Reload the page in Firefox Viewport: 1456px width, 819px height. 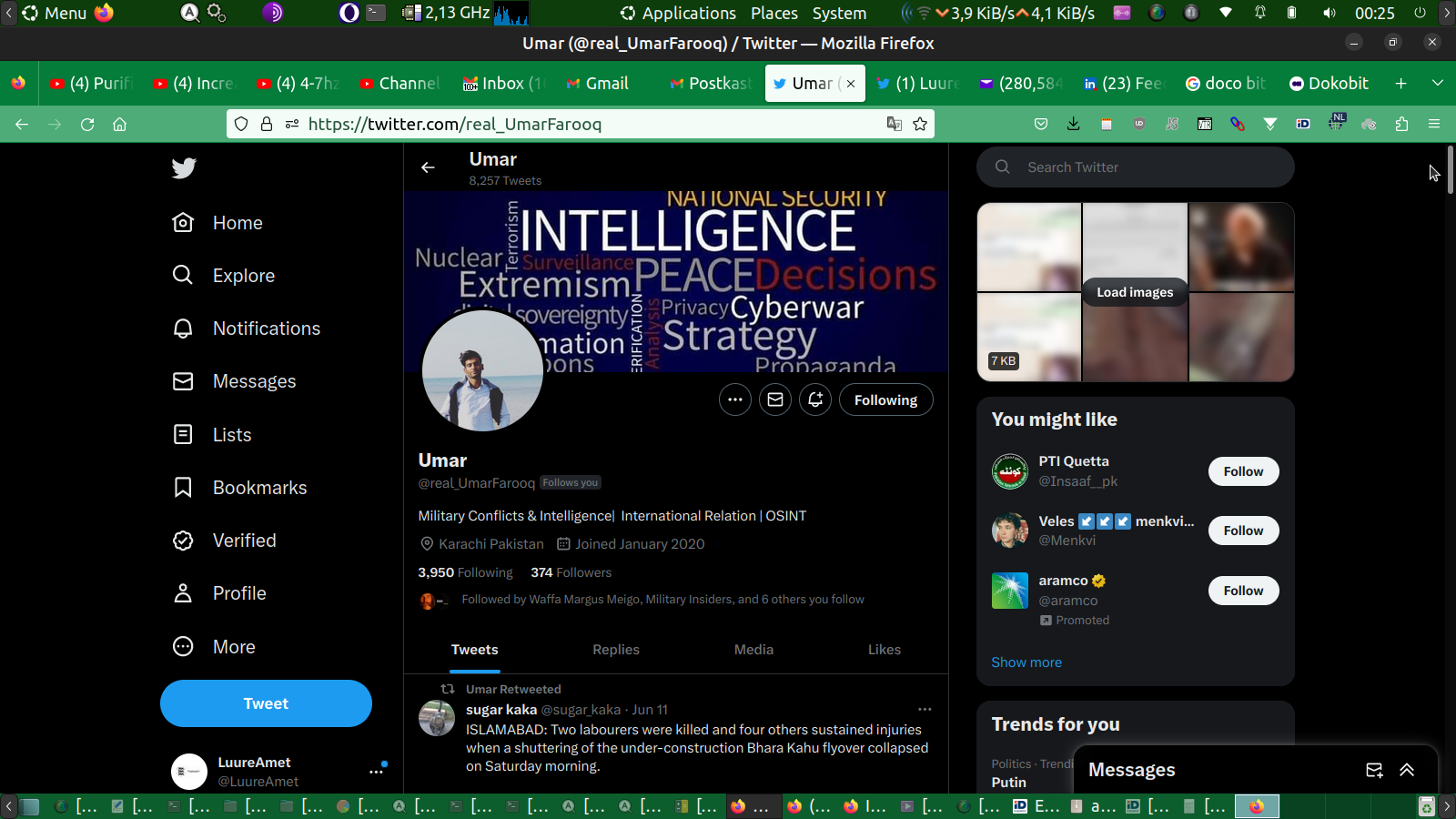(87, 124)
